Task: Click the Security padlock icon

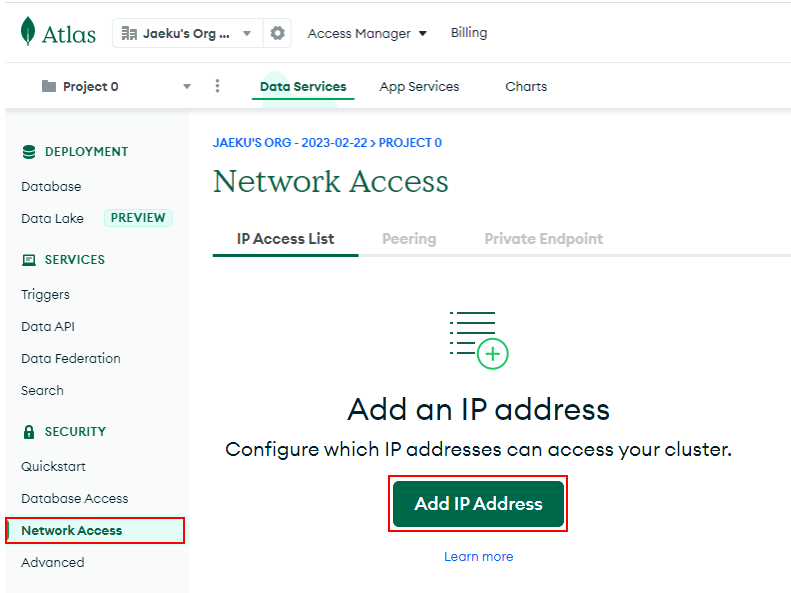Action: pos(29,432)
